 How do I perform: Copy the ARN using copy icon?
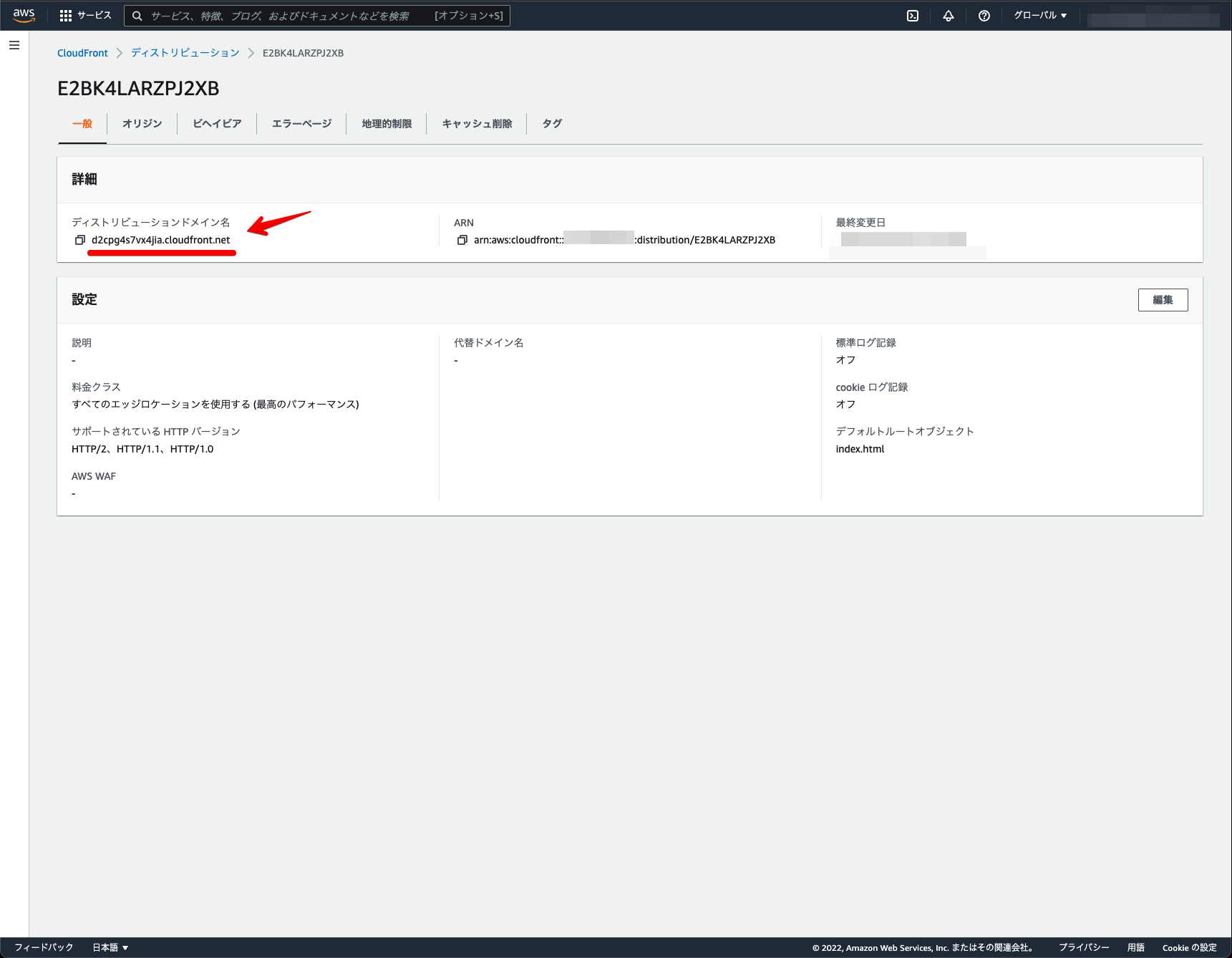pyautogui.click(x=462, y=240)
